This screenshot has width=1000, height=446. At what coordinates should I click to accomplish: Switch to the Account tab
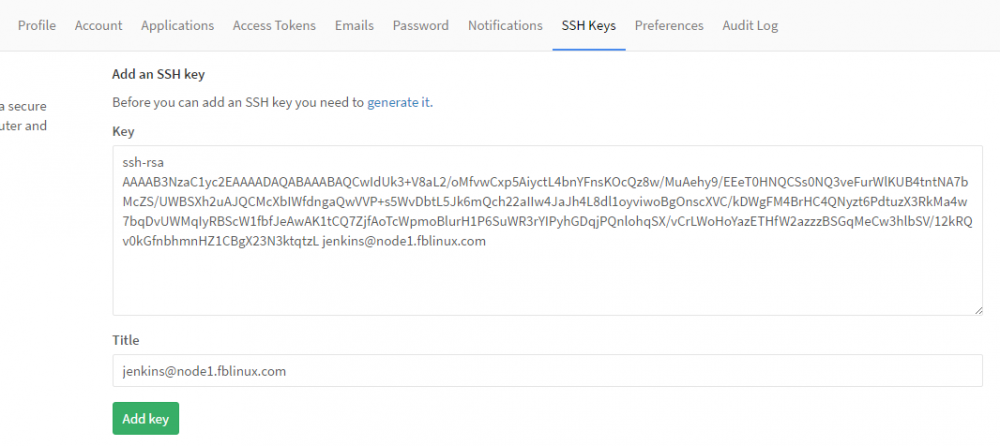click(98, 25)
